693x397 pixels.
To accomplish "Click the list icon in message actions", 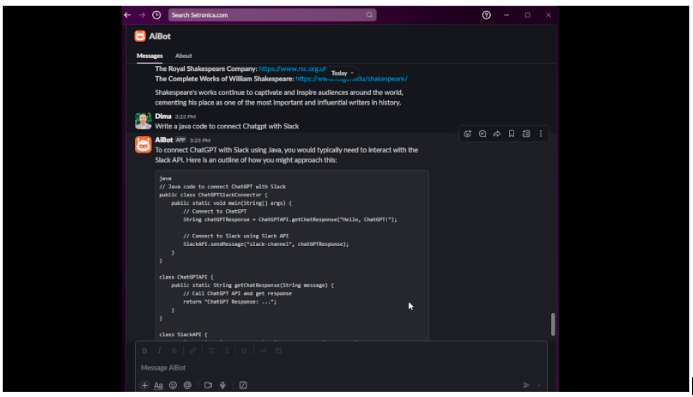I will pyautogui.click(x=526, y=134).
